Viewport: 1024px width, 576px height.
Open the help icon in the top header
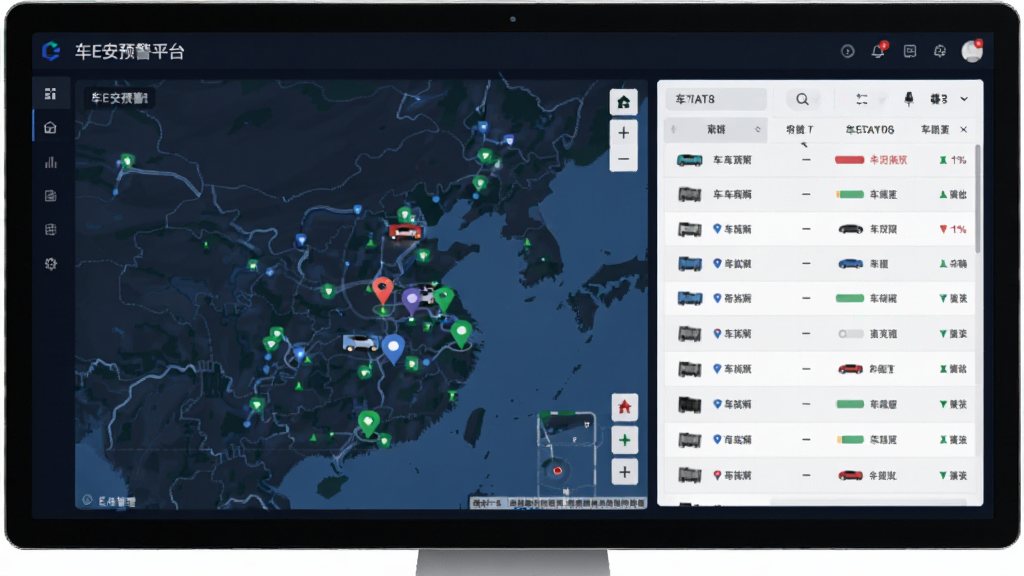pos(848,51)
